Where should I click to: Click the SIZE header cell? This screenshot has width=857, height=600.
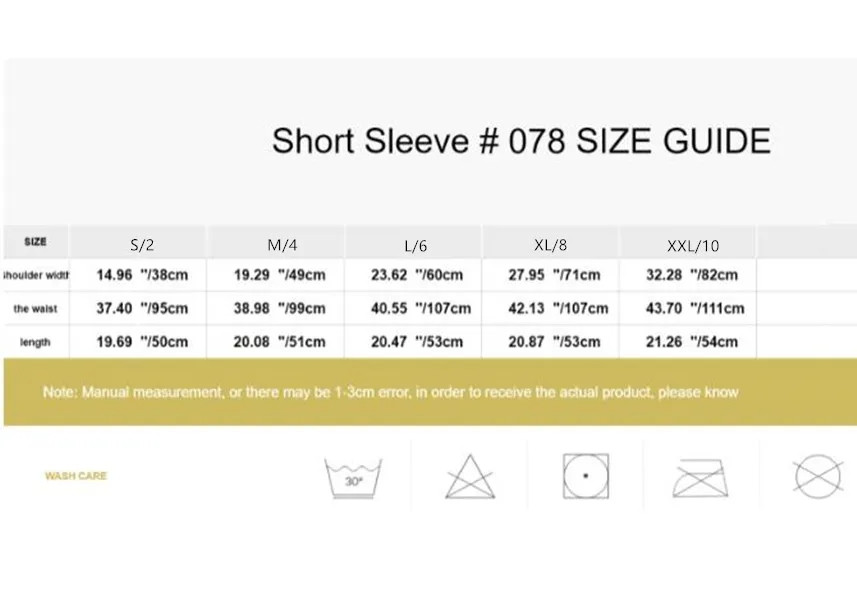point(35,242)
